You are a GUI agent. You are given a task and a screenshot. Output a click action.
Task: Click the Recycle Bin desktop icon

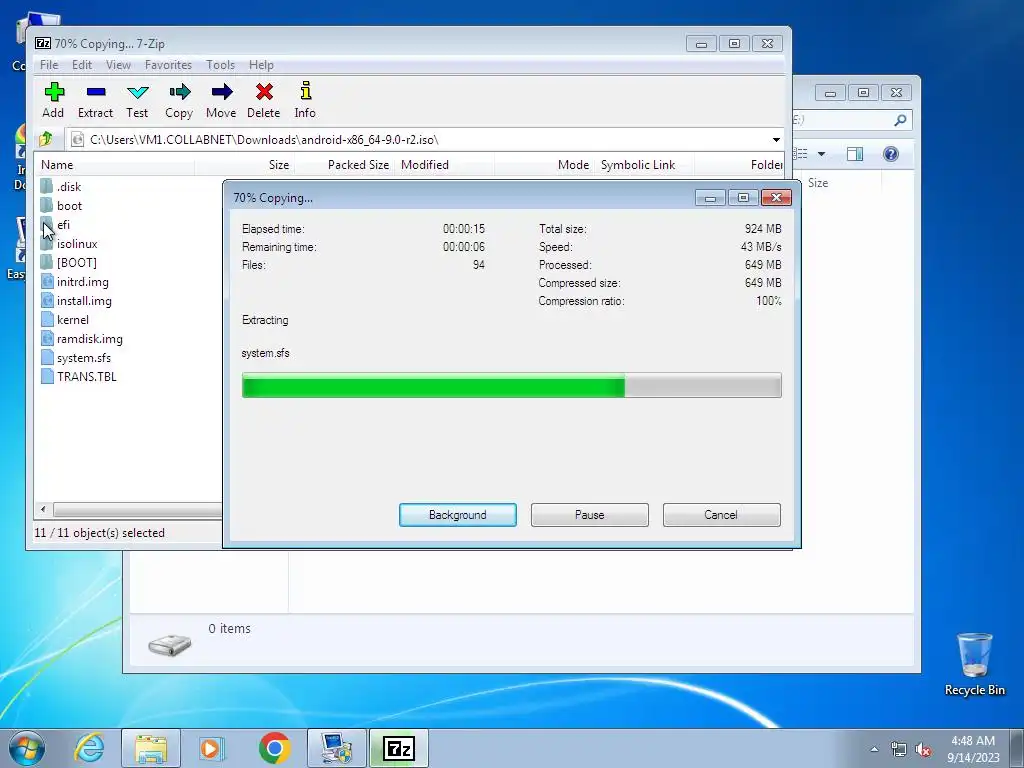point(974,665)
